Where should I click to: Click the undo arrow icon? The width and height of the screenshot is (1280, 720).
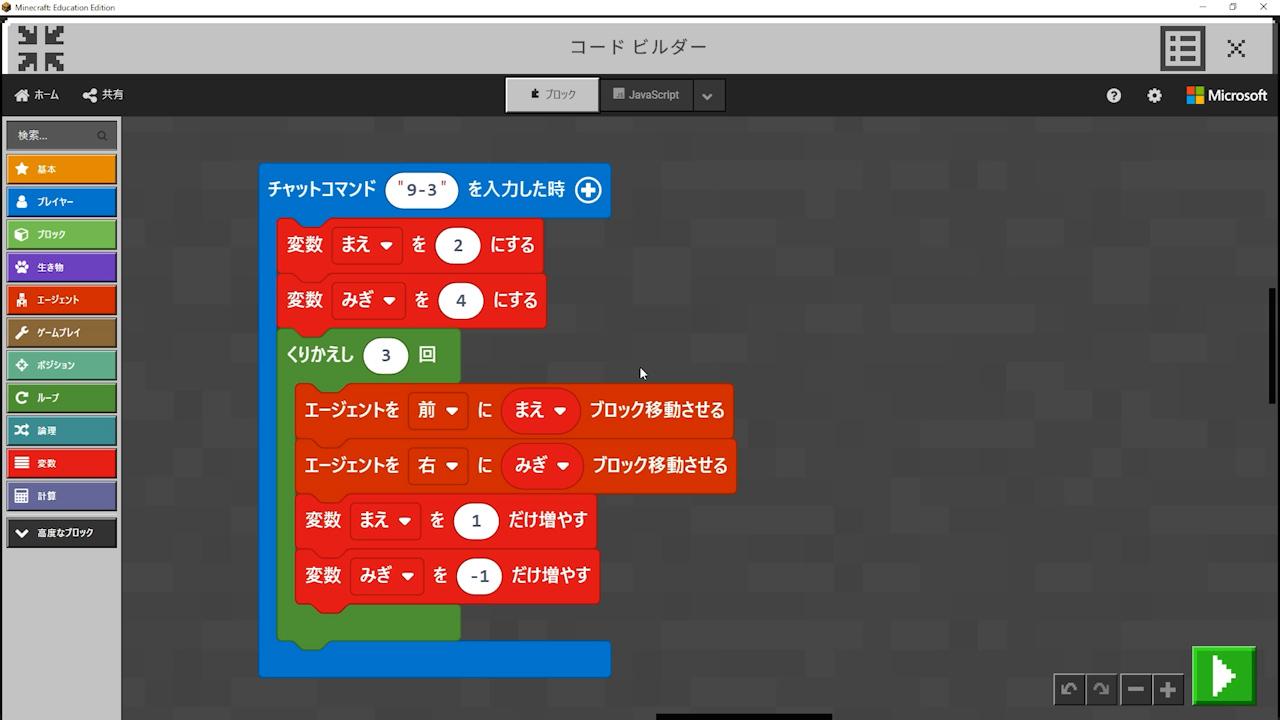coord(1069,689)
